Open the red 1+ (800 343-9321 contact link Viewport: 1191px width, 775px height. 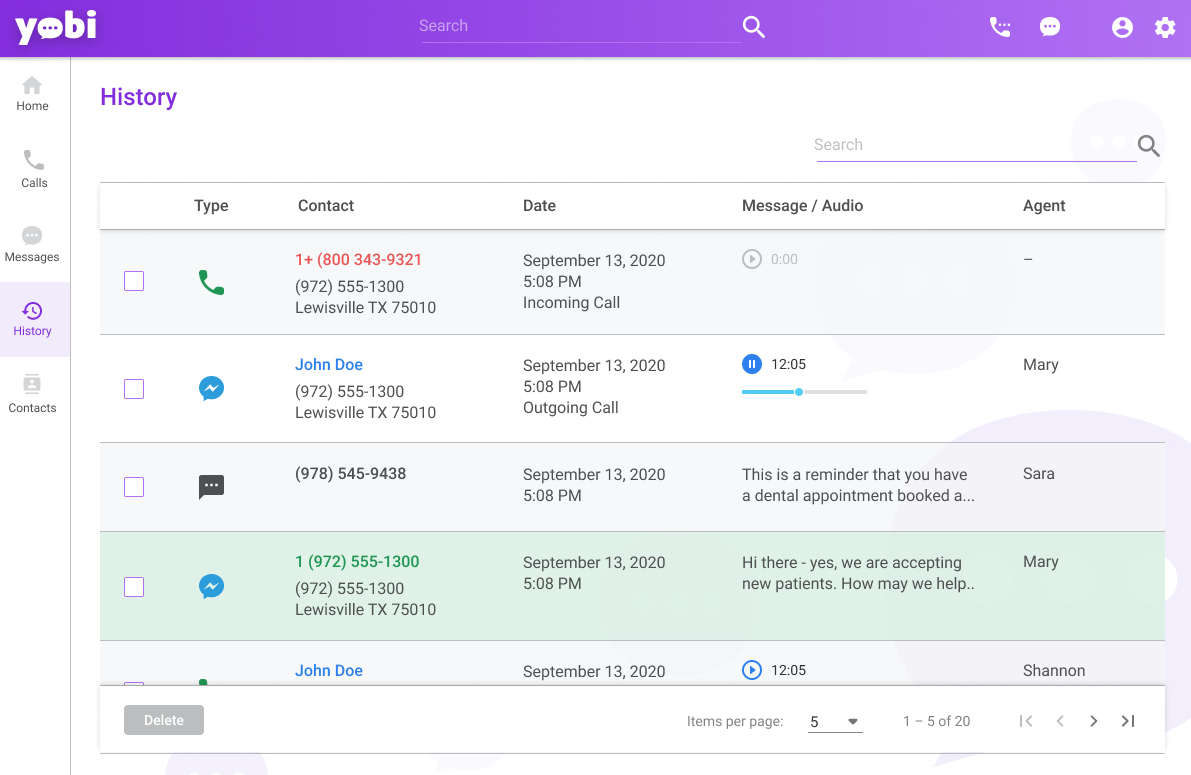[359, 260]
